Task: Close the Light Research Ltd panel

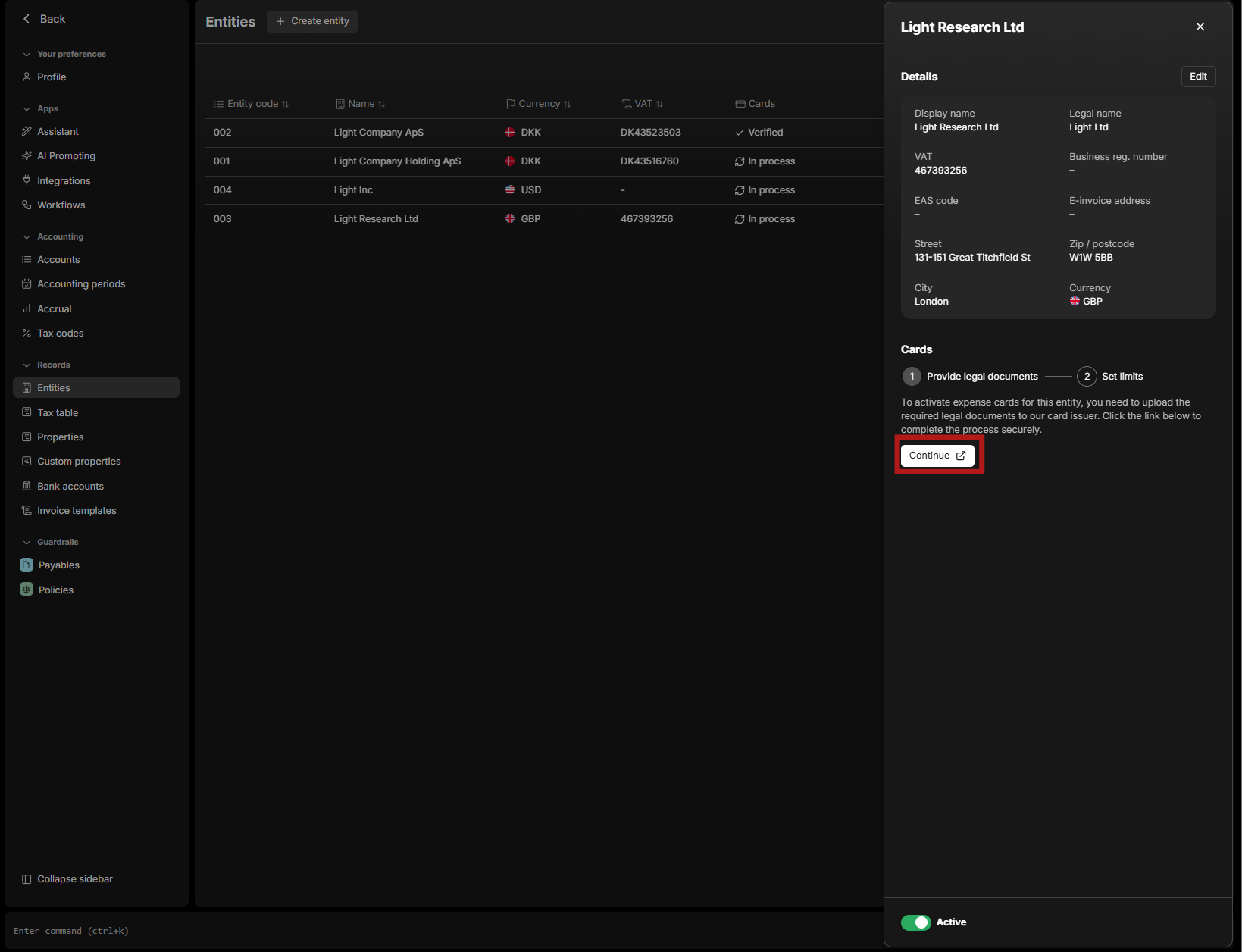Action: pyautogui.click(x=1200, y=27)
